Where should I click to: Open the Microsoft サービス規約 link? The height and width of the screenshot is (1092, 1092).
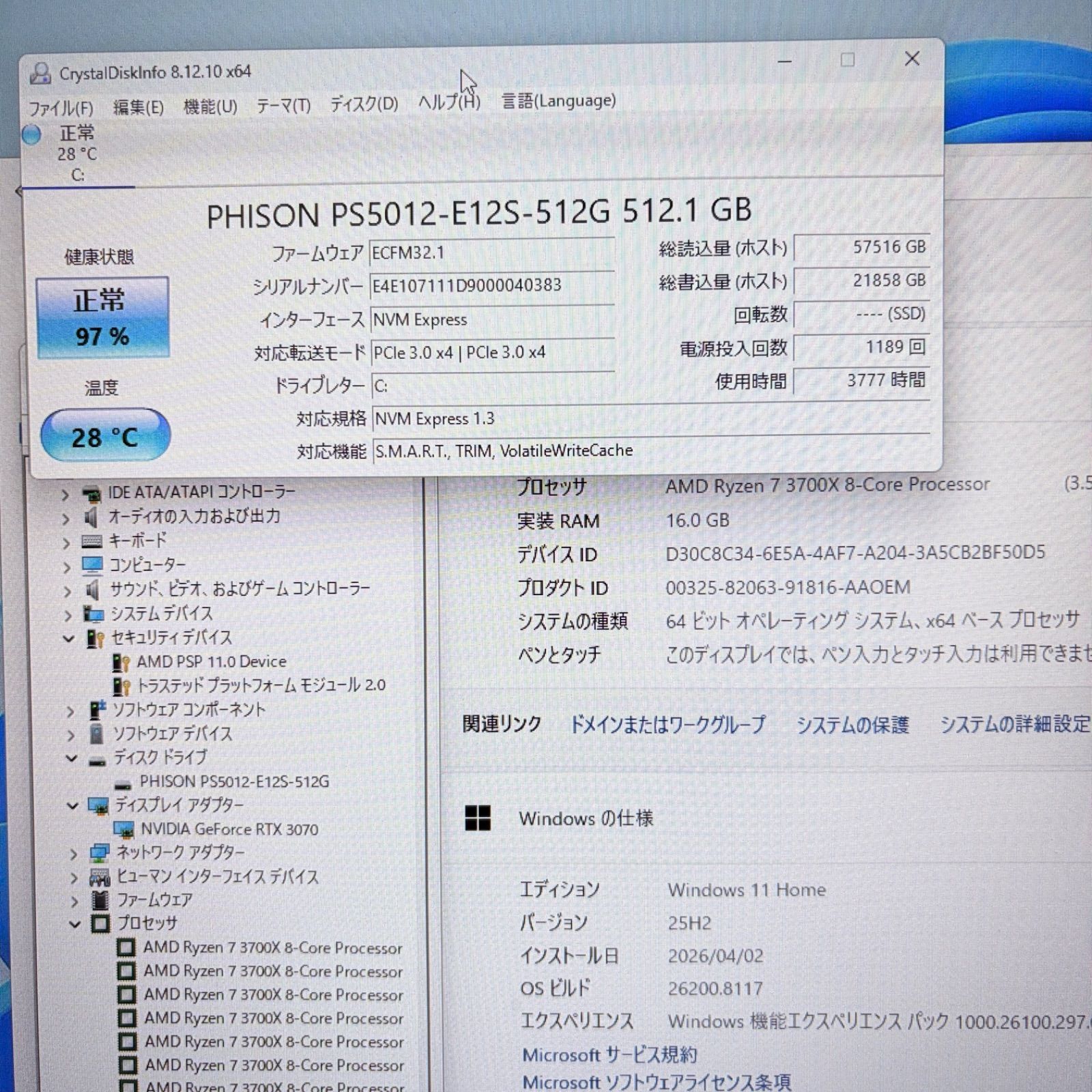coord(609,1055)
